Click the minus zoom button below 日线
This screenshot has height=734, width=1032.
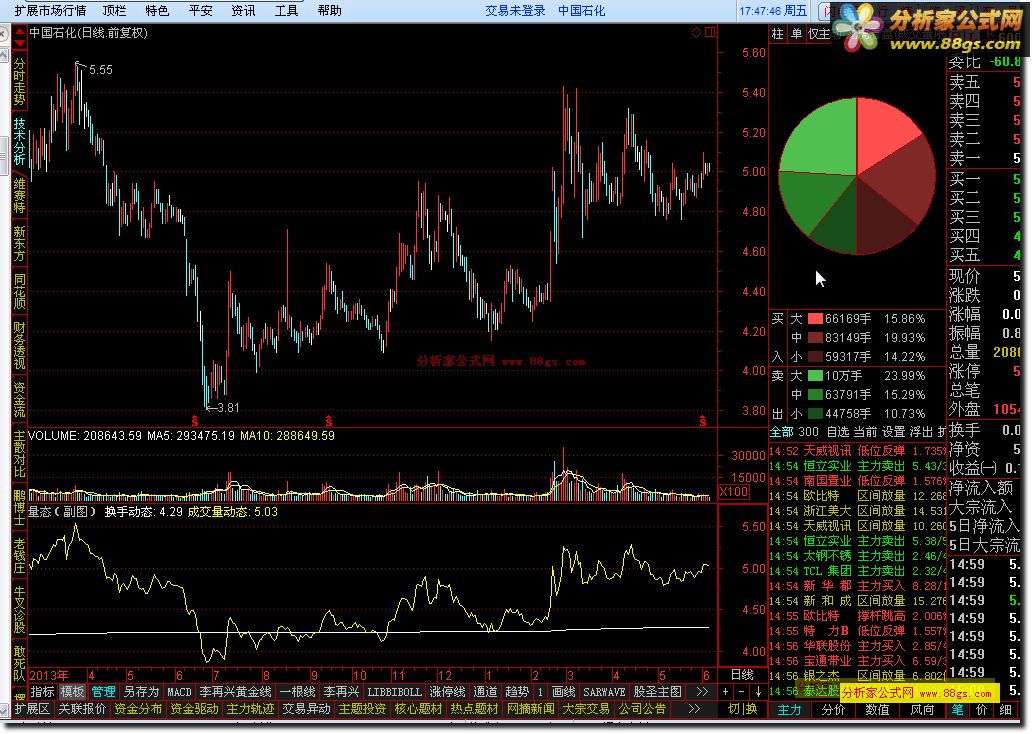tap(742, 692)
